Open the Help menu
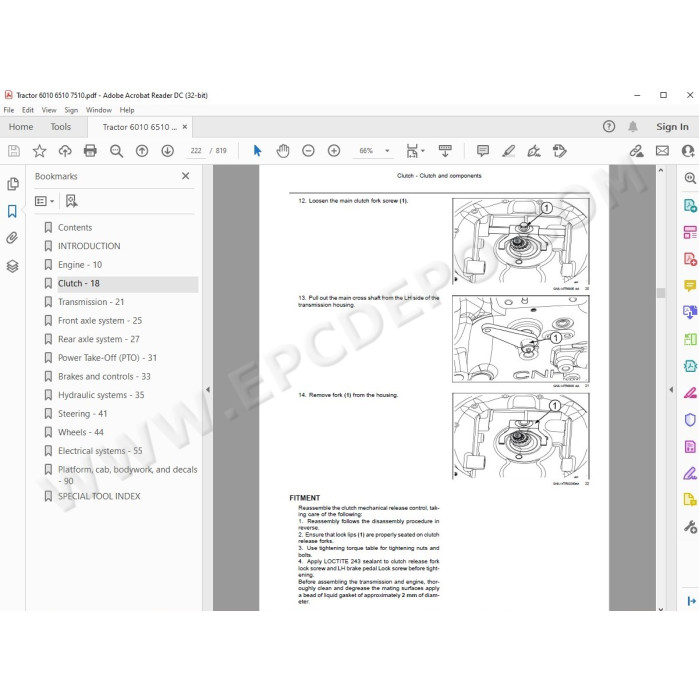The height and width of the screenshot is (700, 700). coord(127,110)
